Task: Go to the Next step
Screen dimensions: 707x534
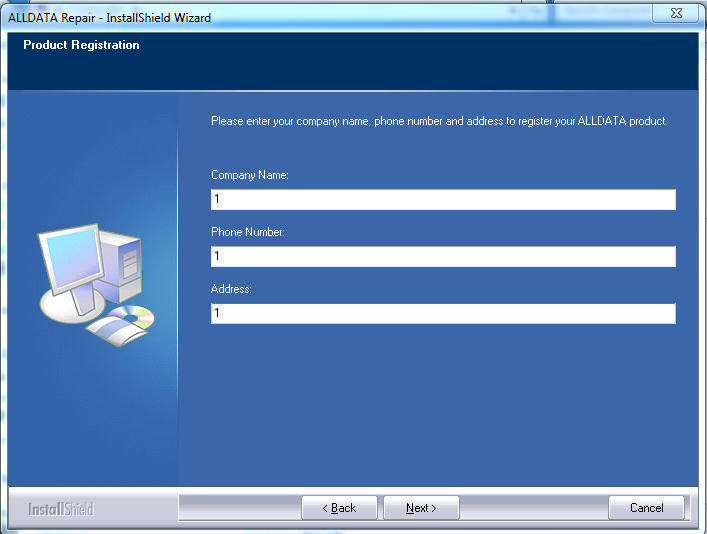Action: tap(421, 508)
